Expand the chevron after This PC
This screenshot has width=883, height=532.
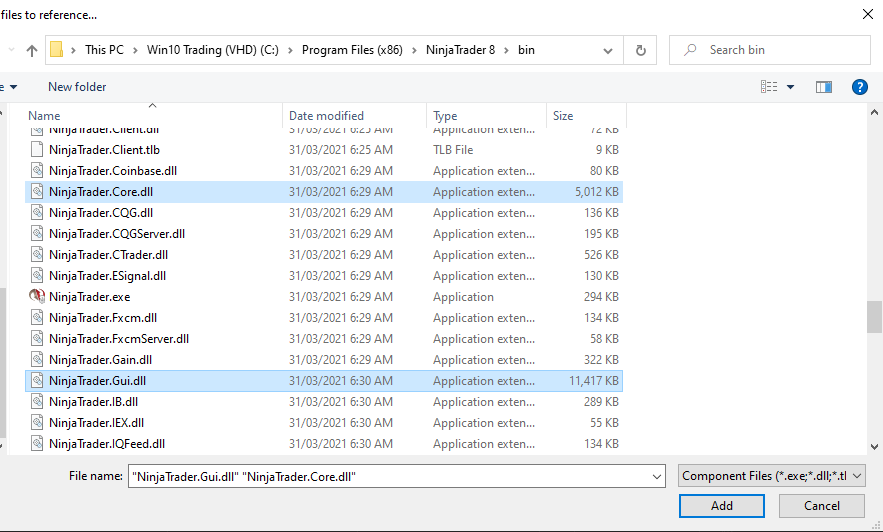(135, 50)
